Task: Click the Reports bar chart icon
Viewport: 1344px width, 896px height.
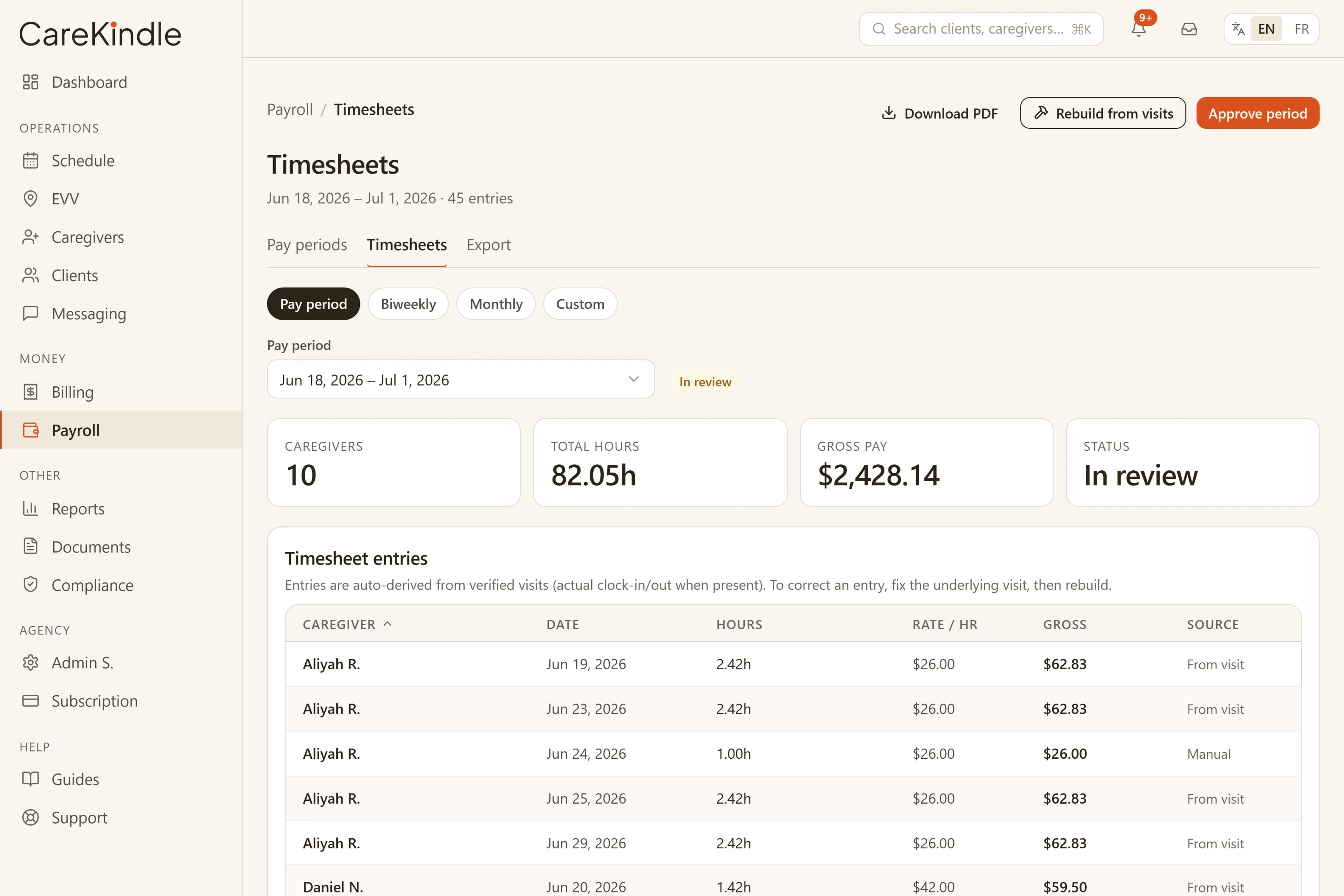Action: click(x=30, y=509)
